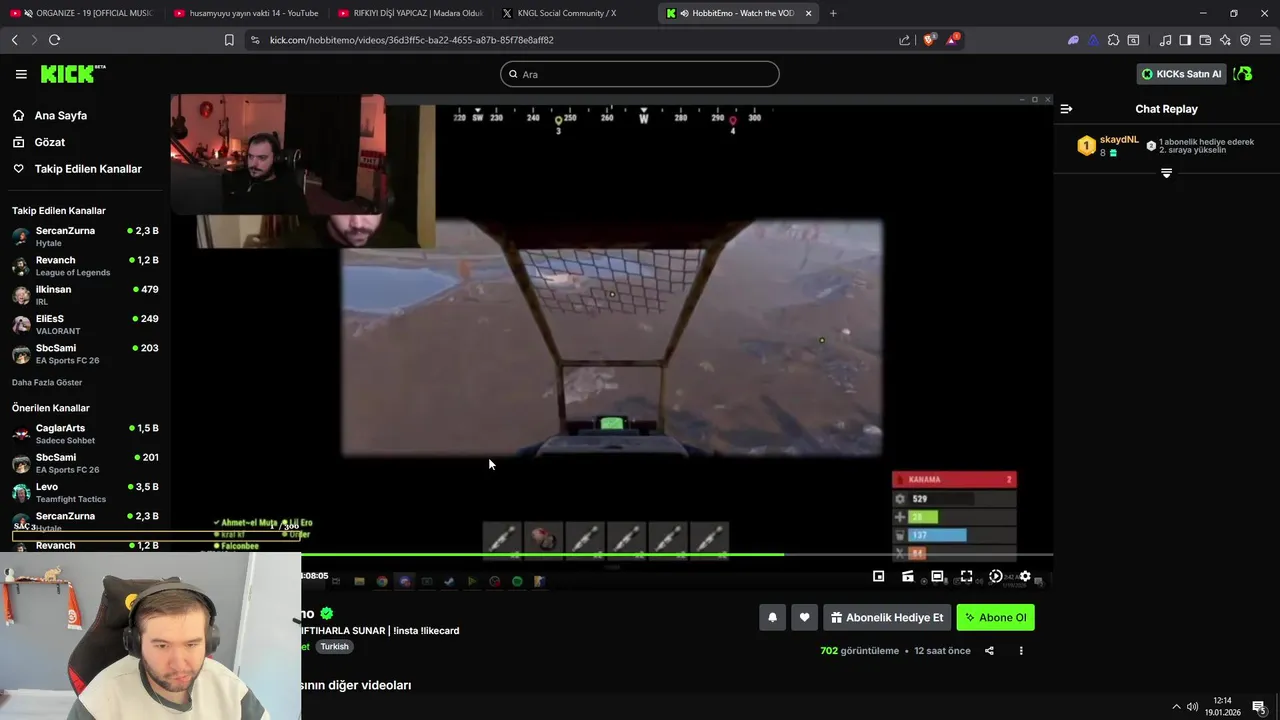
Task: Open Brave VPN shield icon
Action: click(1245, 40)
